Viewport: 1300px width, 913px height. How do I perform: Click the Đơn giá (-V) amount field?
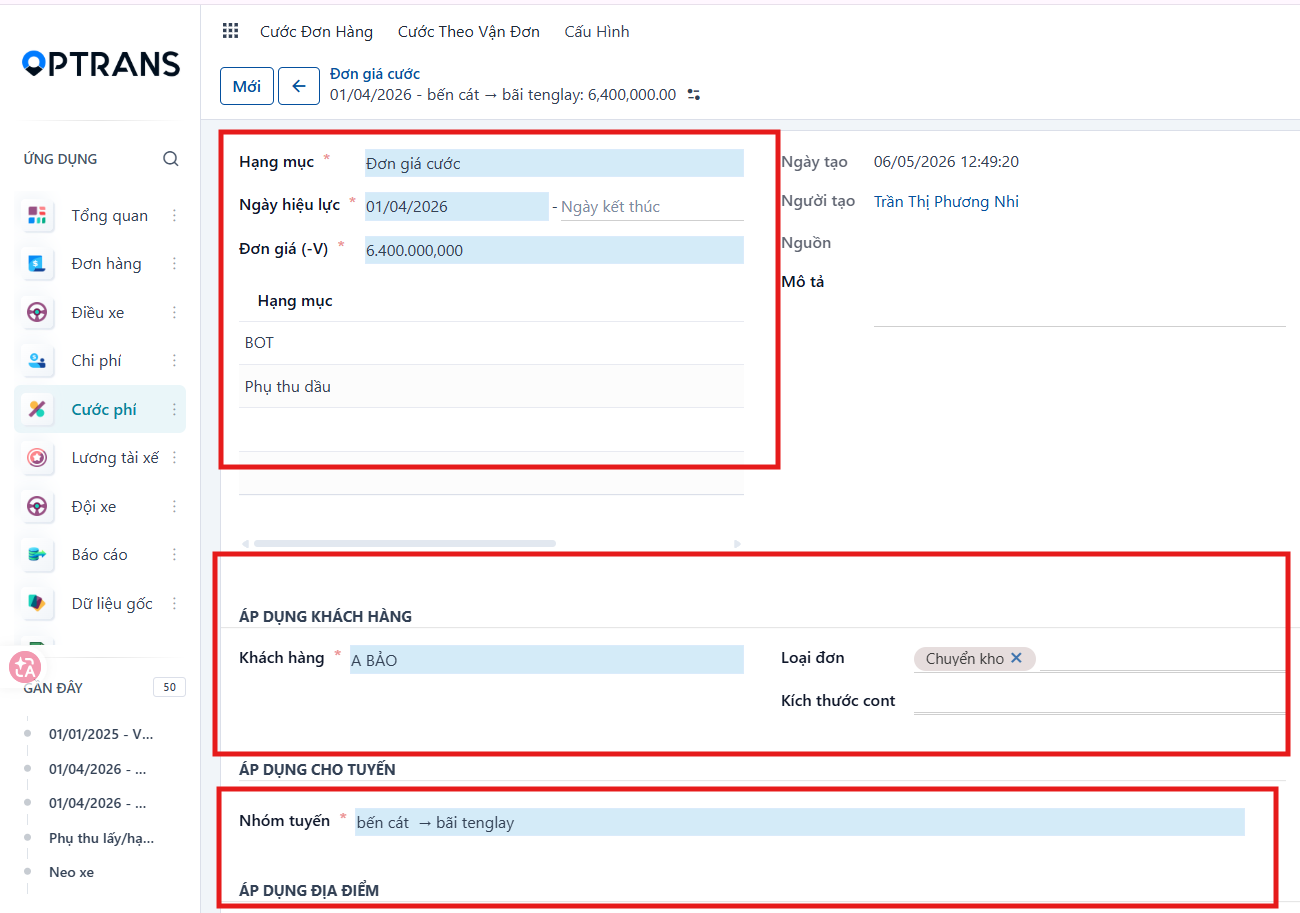pyautogui.click(x=554, y=250)
